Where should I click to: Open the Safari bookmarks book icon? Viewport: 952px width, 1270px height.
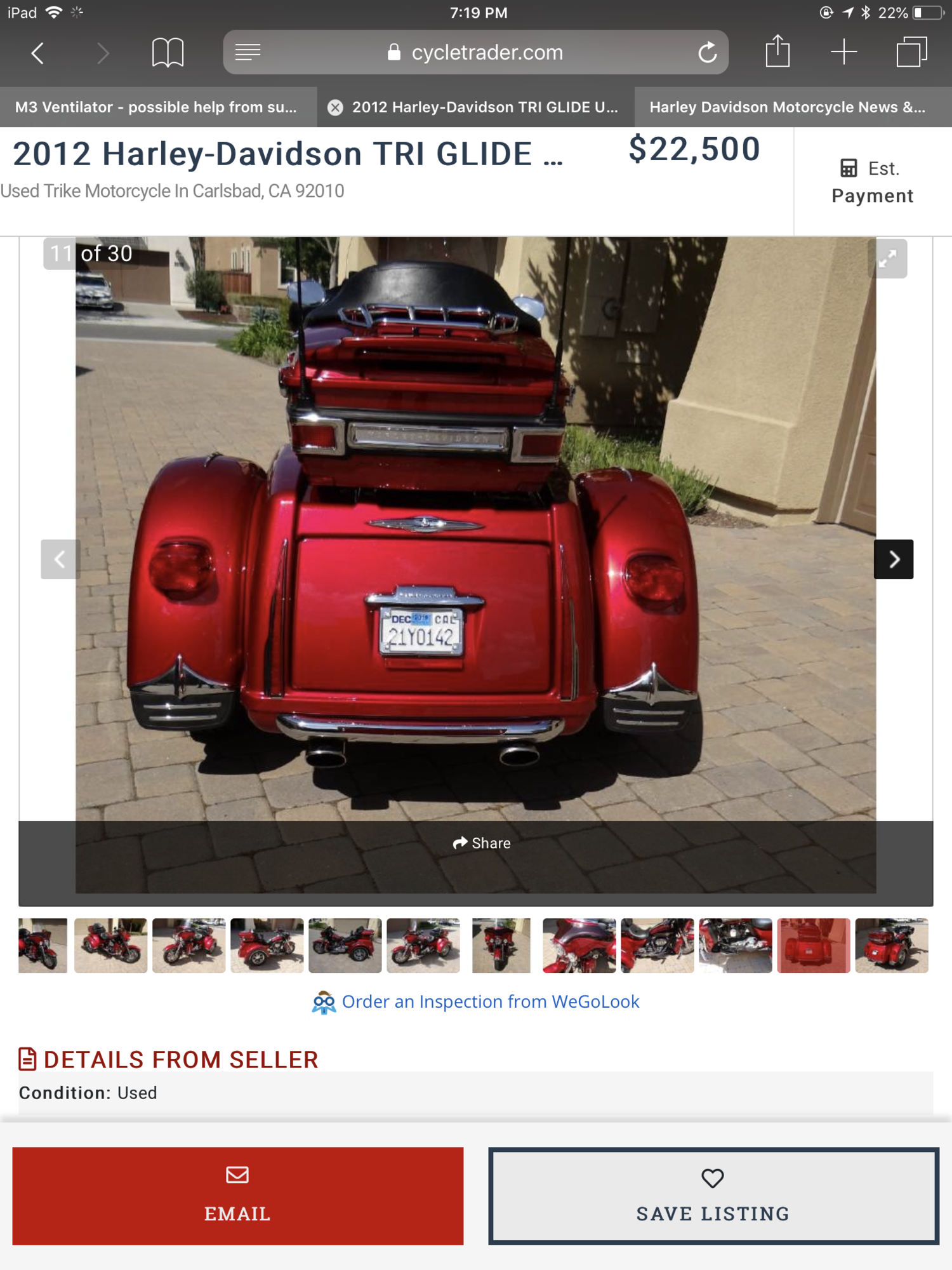[x=168, y=52]
